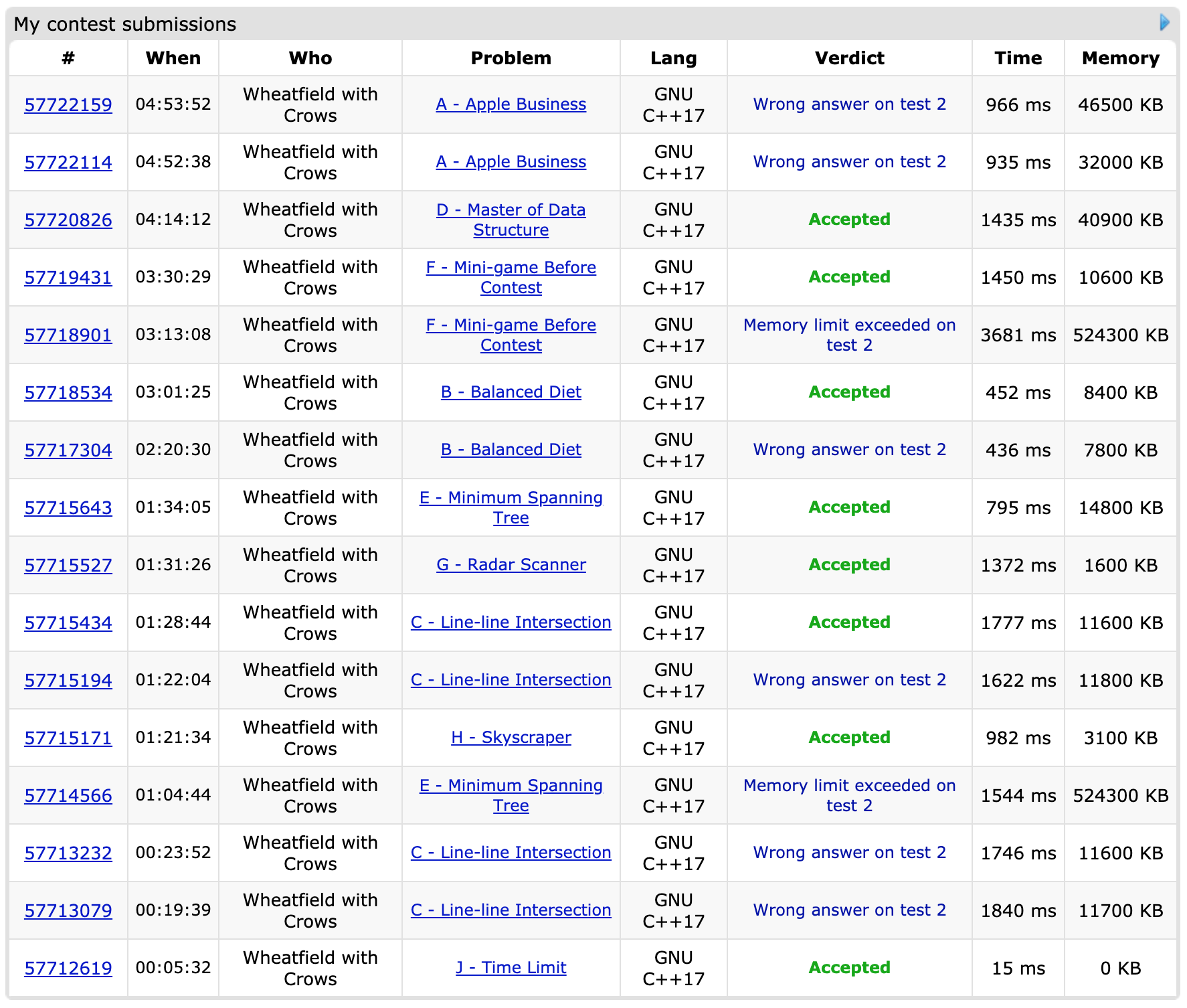1187x1008 pixels.
Task: Open C - Line-line Intersection from submission 57713079
Action: 511,910
